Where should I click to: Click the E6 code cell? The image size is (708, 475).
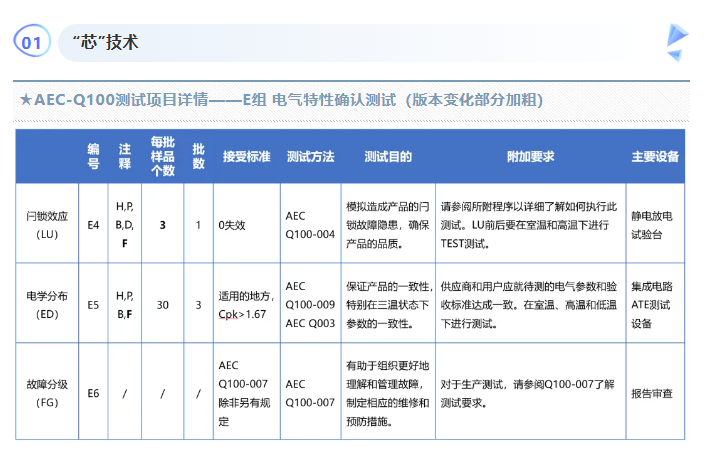93,393
